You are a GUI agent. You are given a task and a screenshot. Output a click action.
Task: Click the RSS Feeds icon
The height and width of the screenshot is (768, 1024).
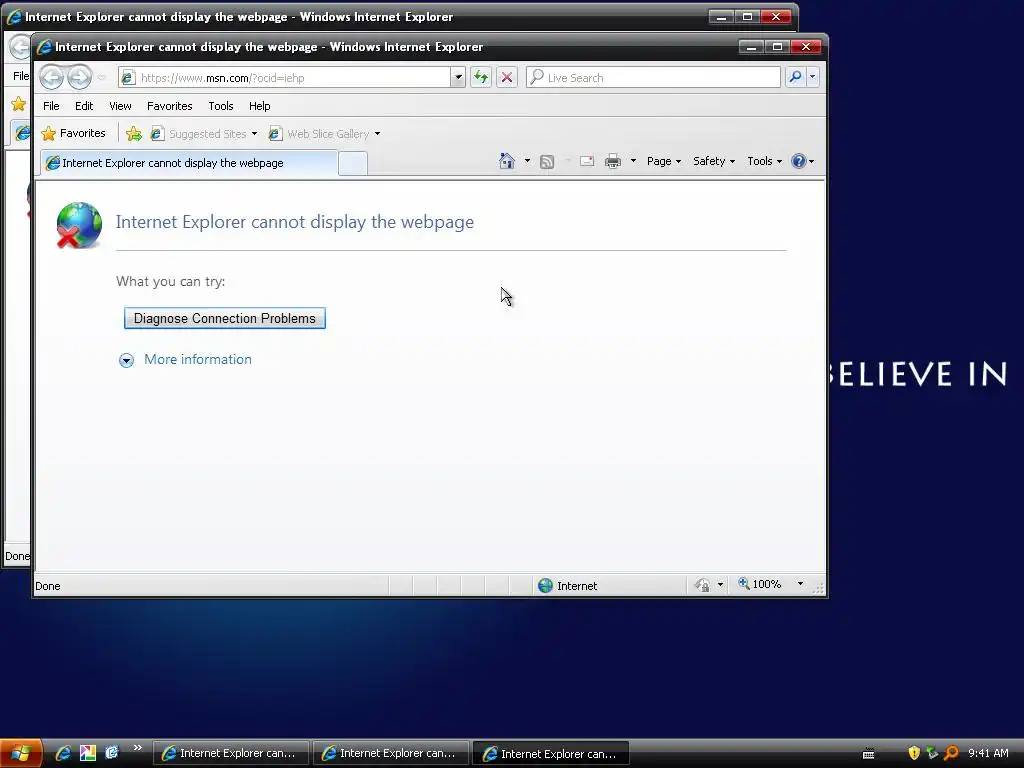(547, 161)
